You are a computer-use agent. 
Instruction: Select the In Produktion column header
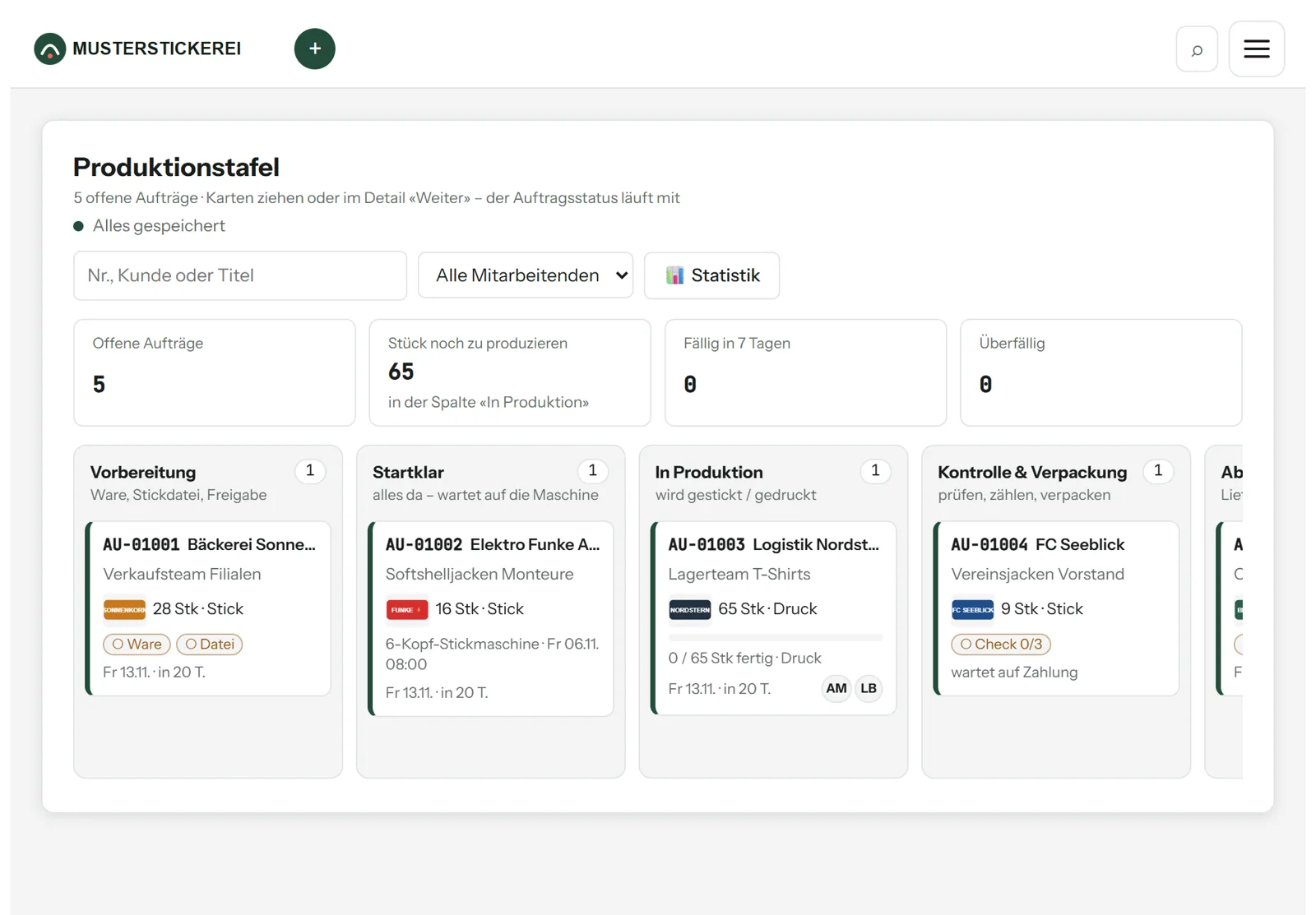tap(709, 473)
